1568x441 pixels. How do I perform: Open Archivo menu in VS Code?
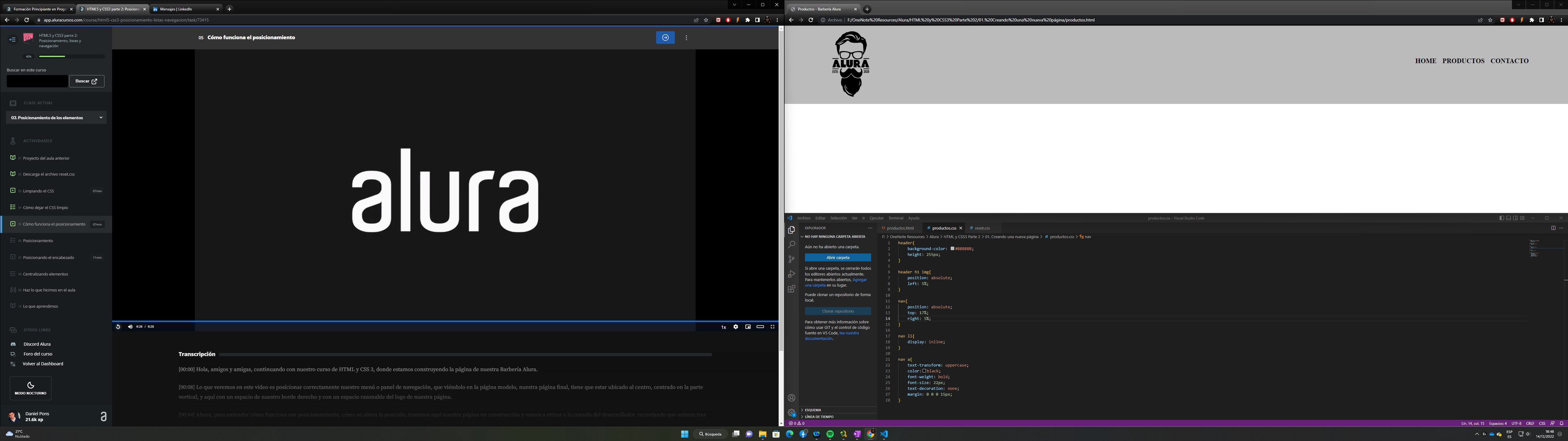click(804, 218)
